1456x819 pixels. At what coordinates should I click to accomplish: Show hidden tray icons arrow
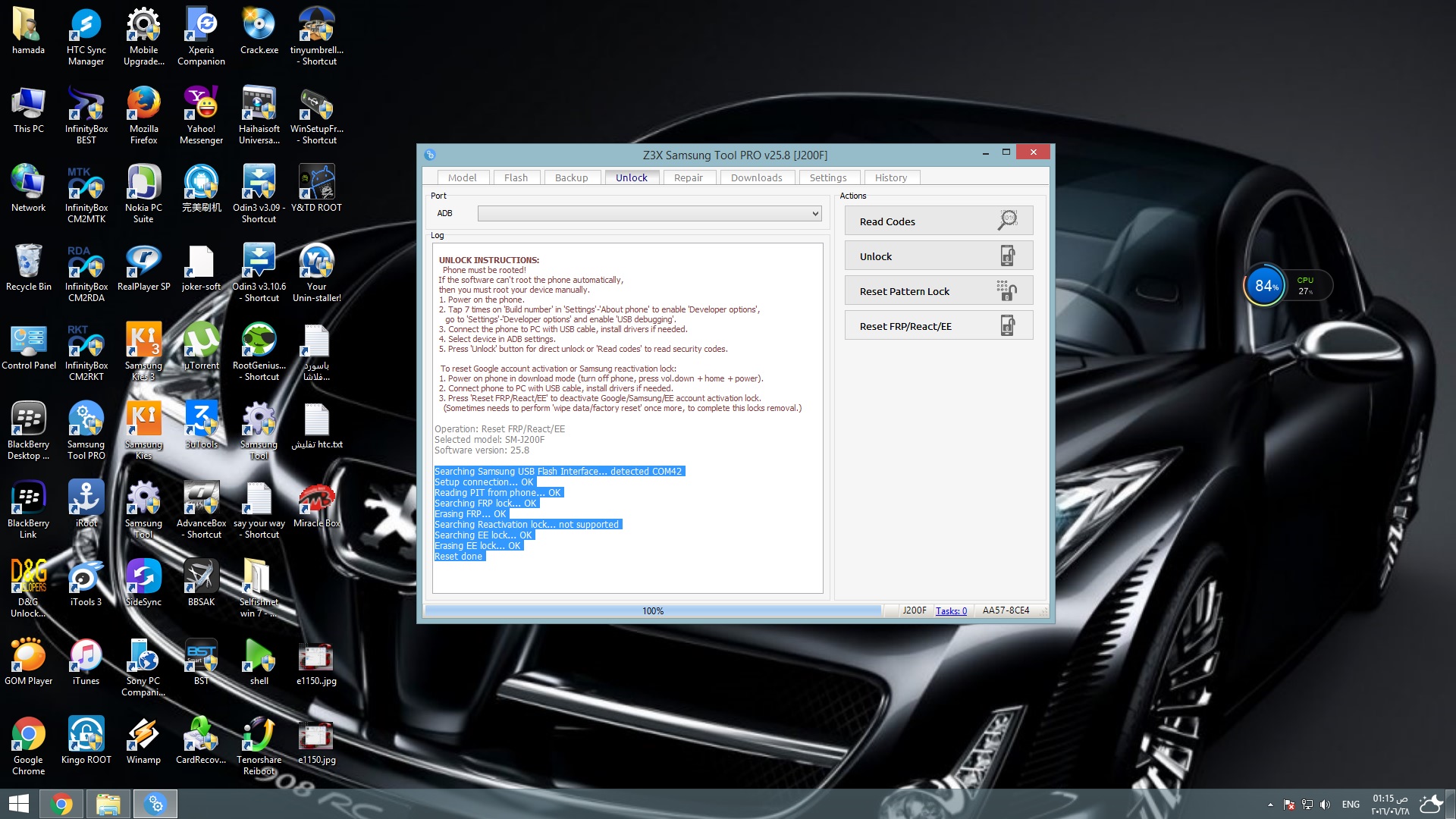point(1270,805)
